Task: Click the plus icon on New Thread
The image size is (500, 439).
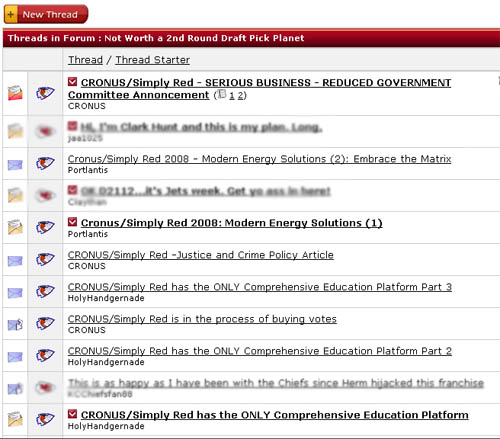Action: (x=11, y=15)
